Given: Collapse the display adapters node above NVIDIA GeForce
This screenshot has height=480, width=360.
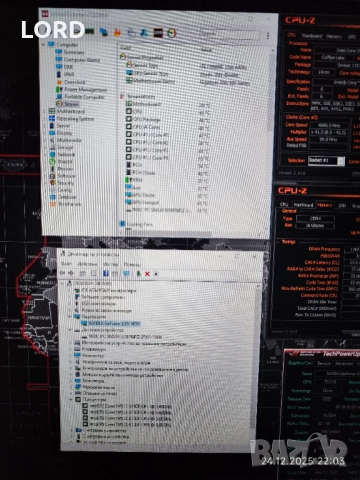Looking at the screenshot, I should pos(70,316).
